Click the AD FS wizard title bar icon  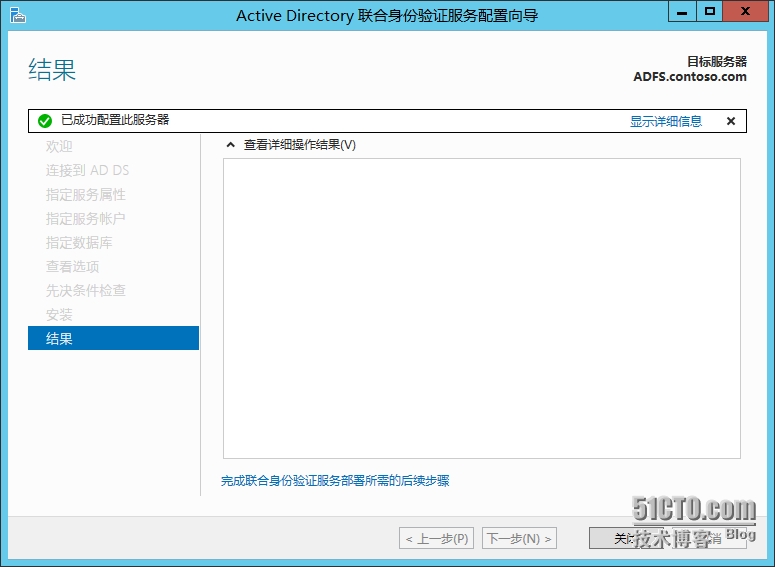point(17,14)
